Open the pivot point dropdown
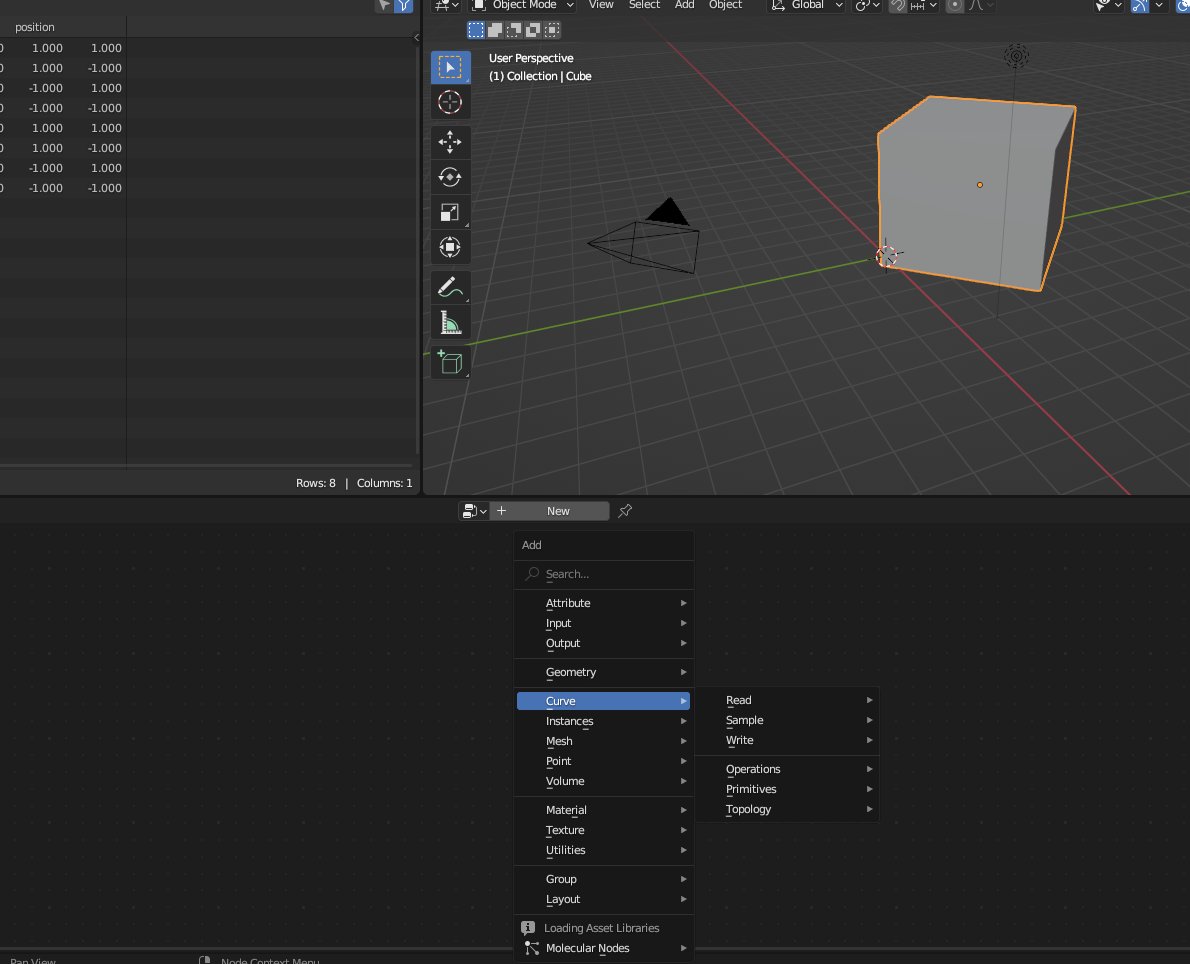Viewport: 1190px width, 964px height. [867, 5]
